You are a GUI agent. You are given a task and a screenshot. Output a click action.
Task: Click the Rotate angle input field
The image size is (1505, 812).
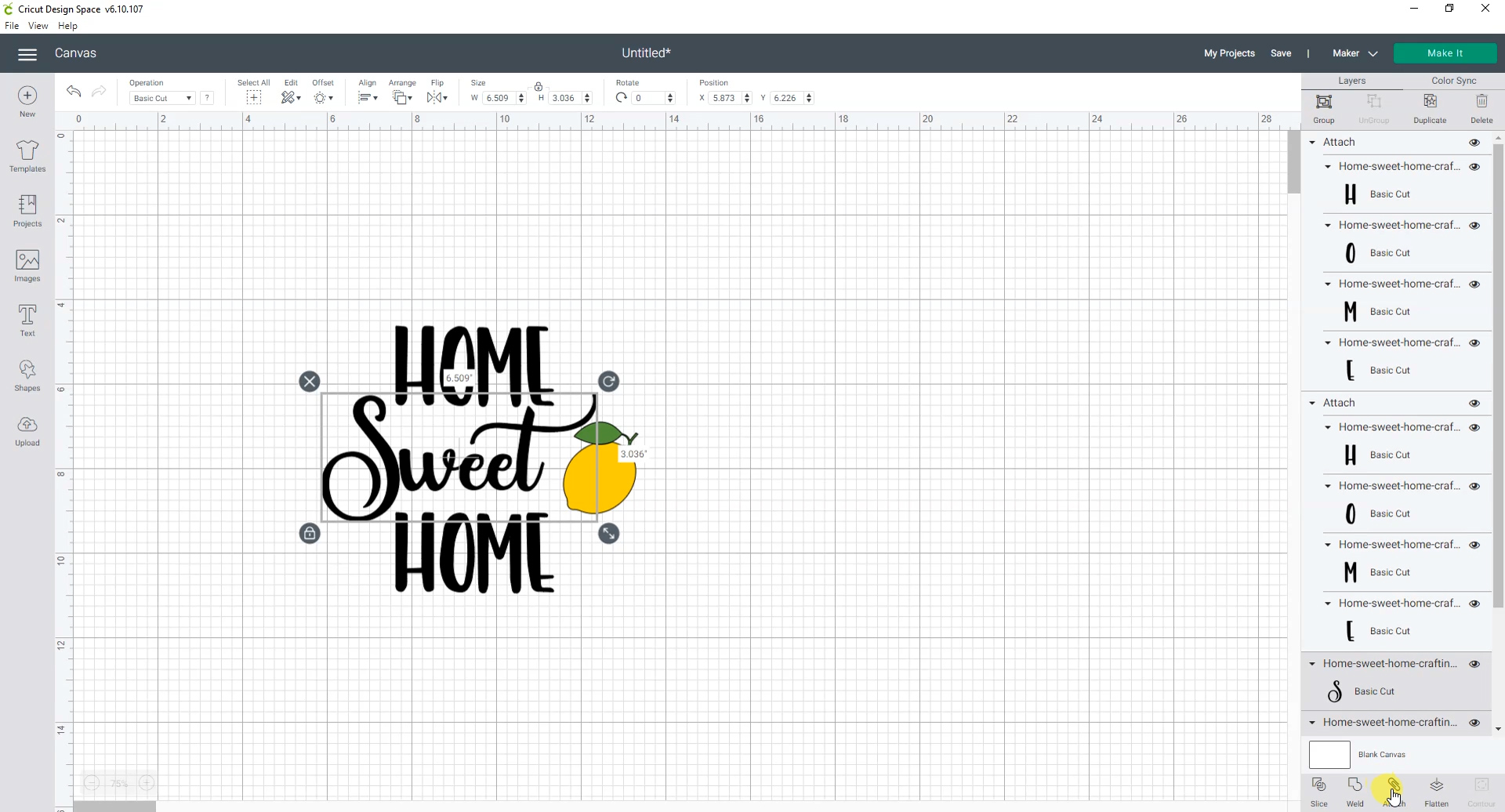649,98
